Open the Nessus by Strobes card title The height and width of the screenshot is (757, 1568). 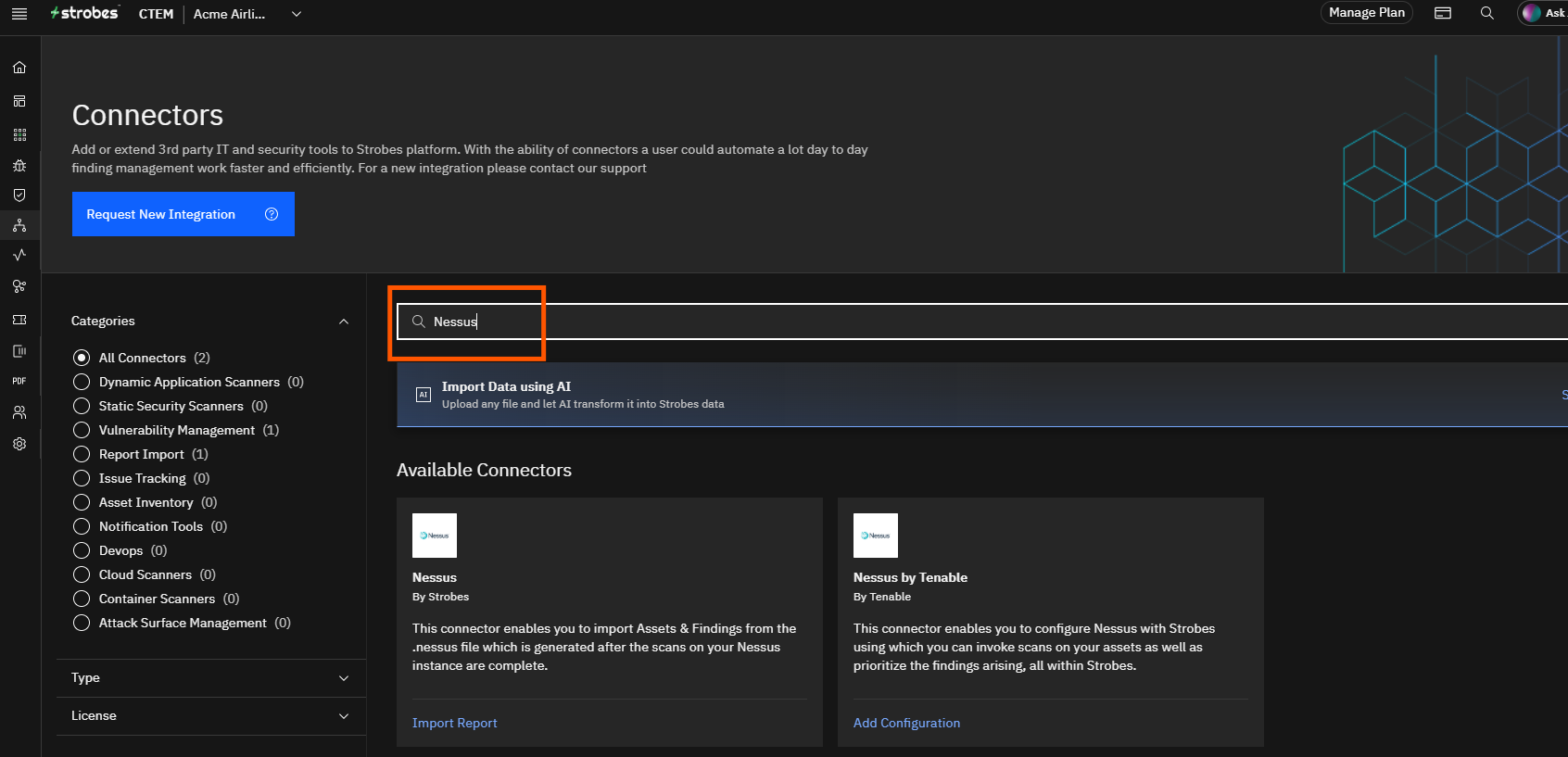point(435,577)
